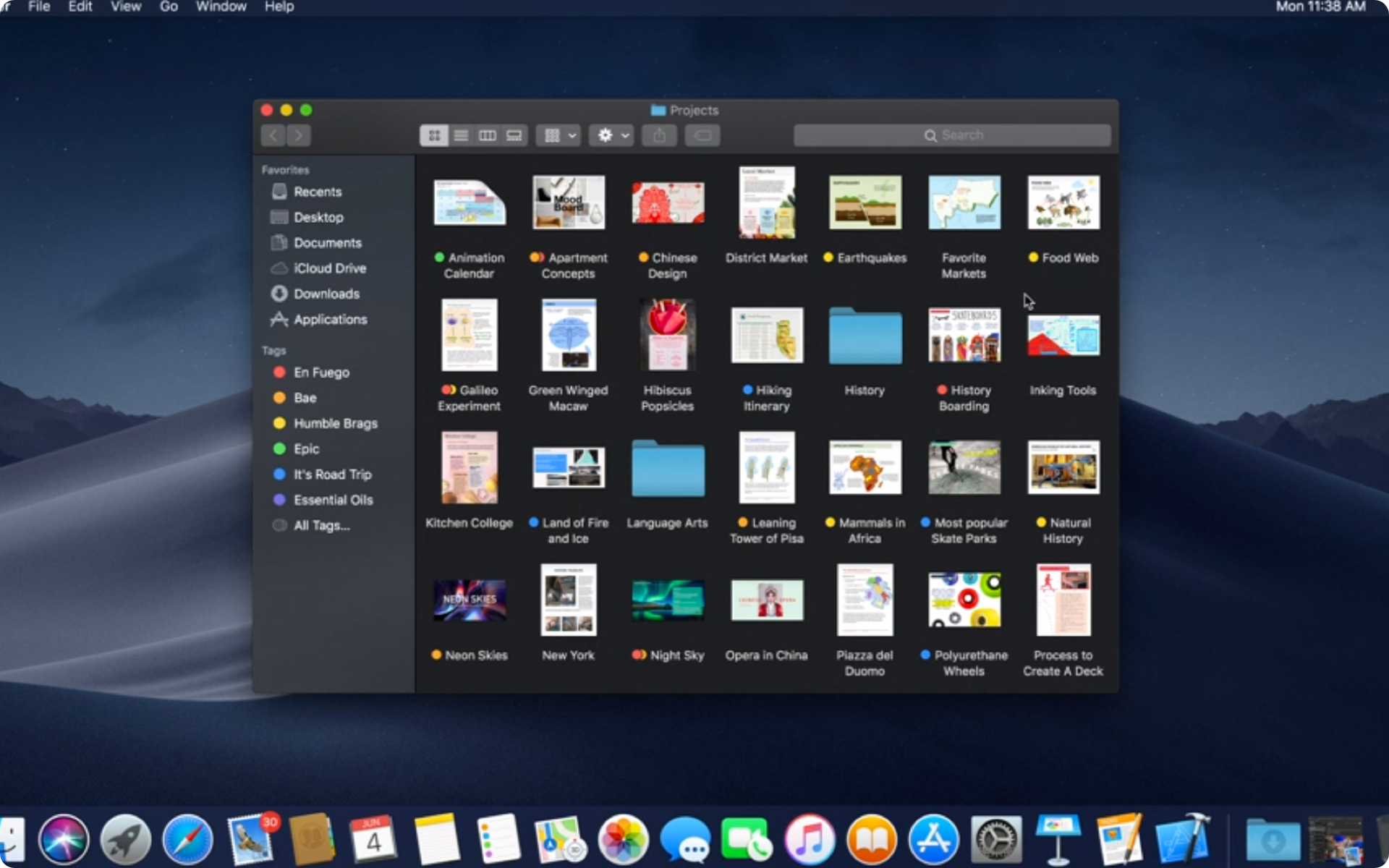Screen dimensions: 1389x868
Task: Click the Search field
Action: point(952,135)
